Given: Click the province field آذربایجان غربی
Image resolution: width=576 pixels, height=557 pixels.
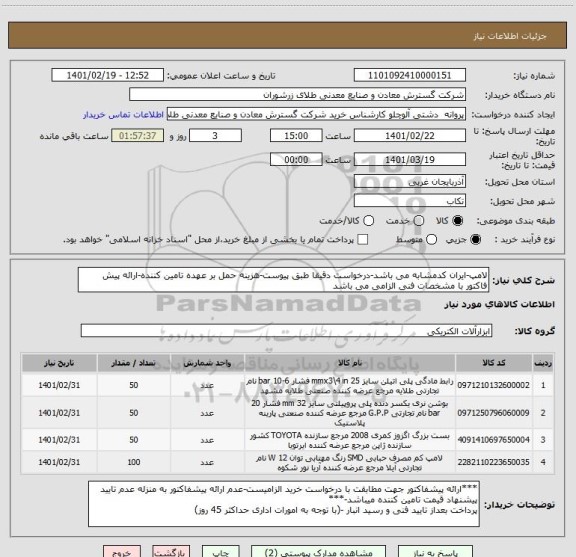Looking at the screenshot, I should coord(410,181).
